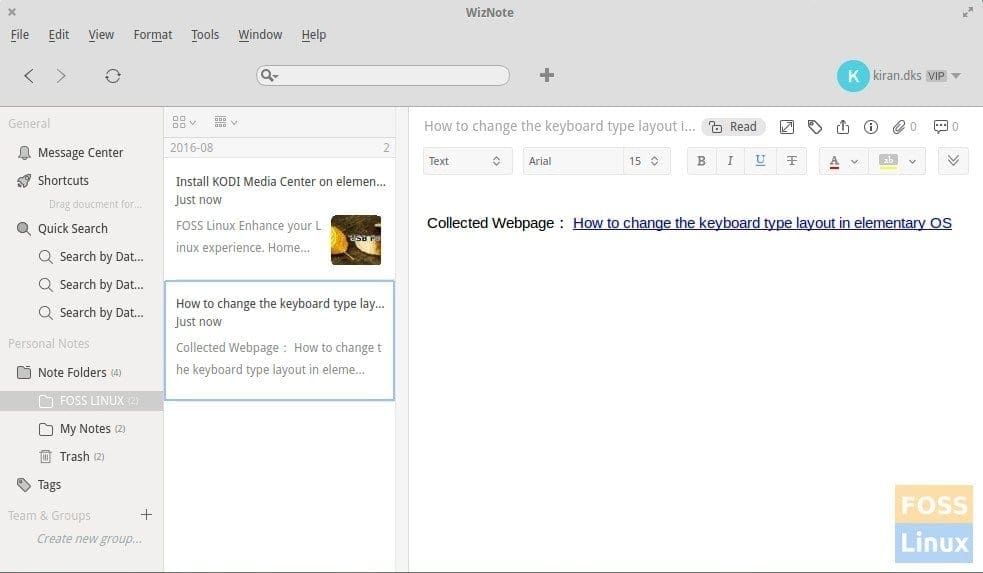Click the KODI note thumbnail image

(356, 240)
